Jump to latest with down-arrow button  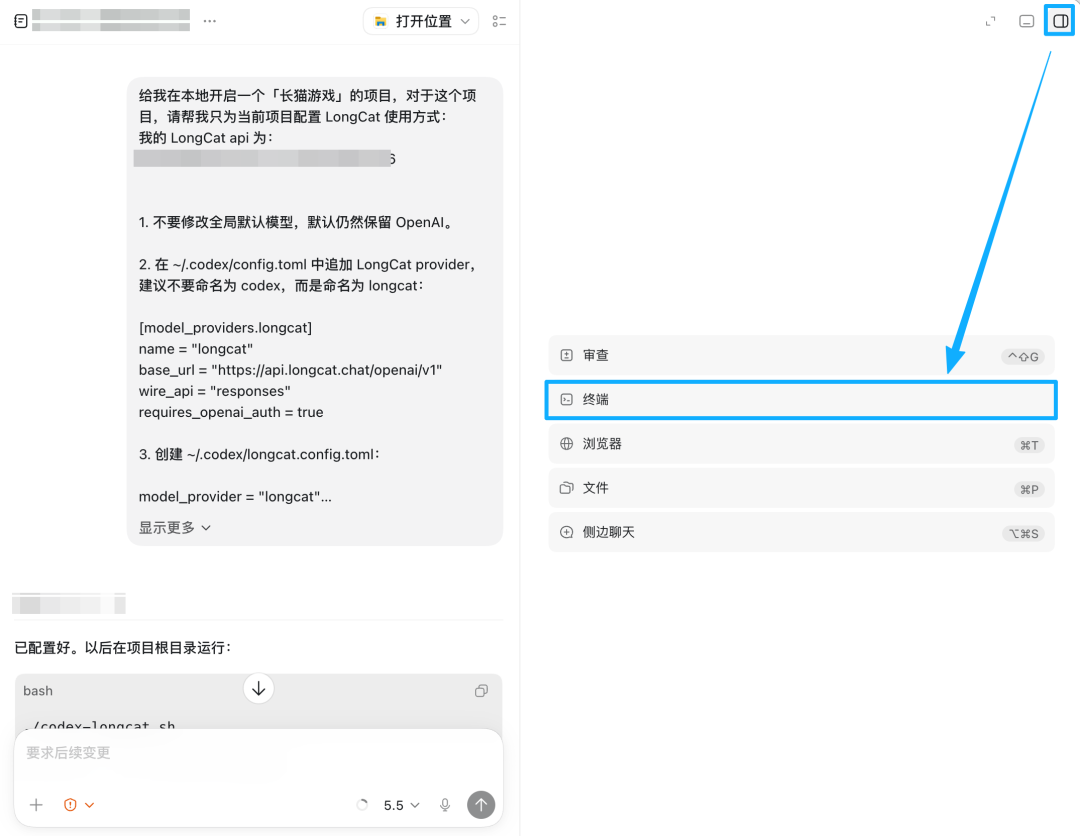(x=258, y=689)
